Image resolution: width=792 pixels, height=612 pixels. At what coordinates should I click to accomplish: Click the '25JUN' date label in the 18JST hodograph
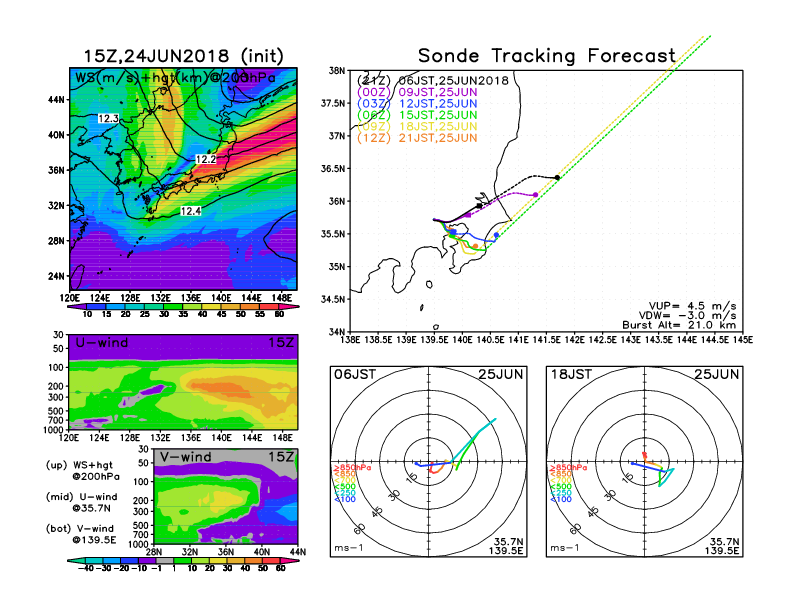point(717,374)
